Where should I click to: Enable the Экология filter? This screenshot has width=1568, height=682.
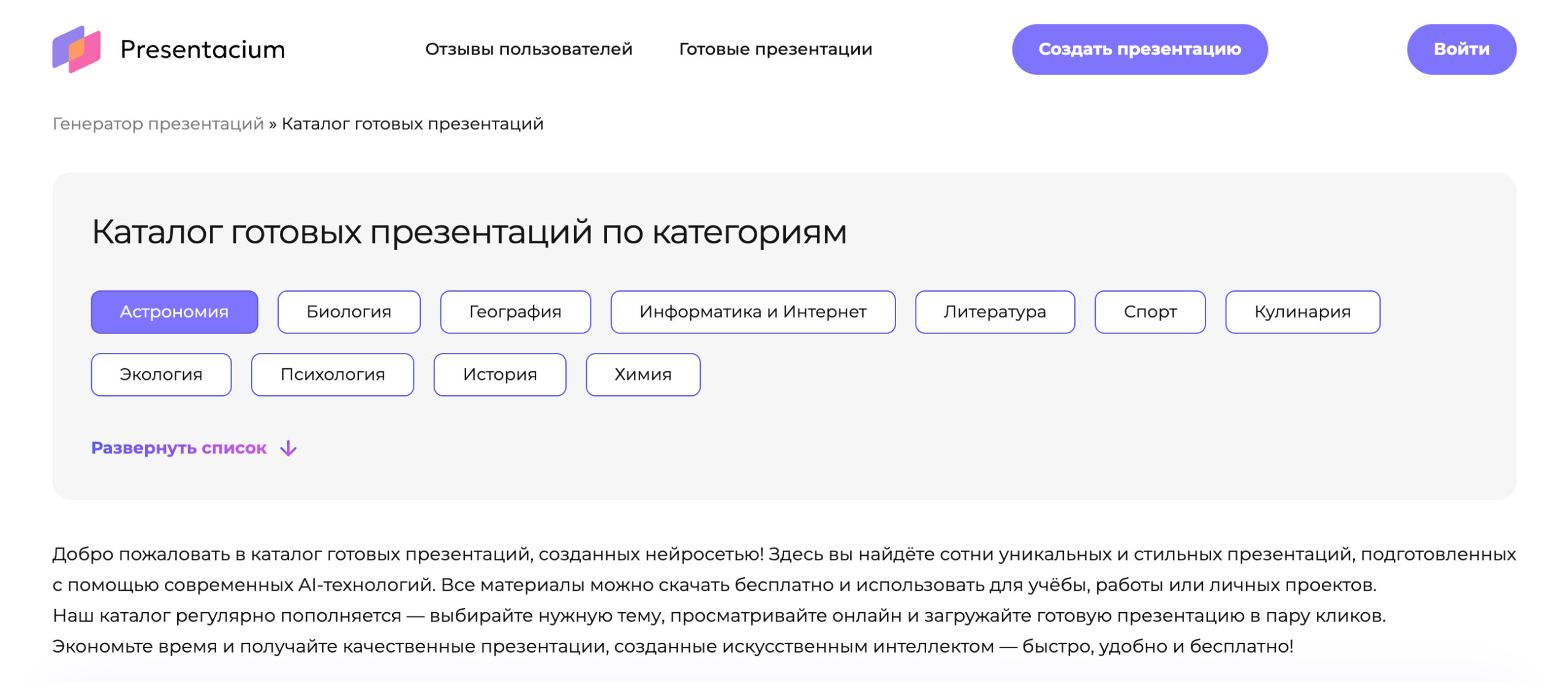pos(161,374)
